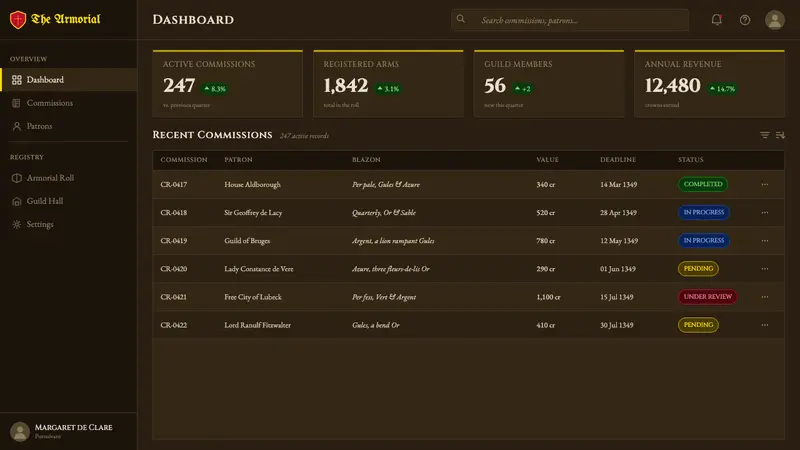Open Commissions in the sidebar
Viewport: 800px width, 450px height.
click(x=68, y=103)
